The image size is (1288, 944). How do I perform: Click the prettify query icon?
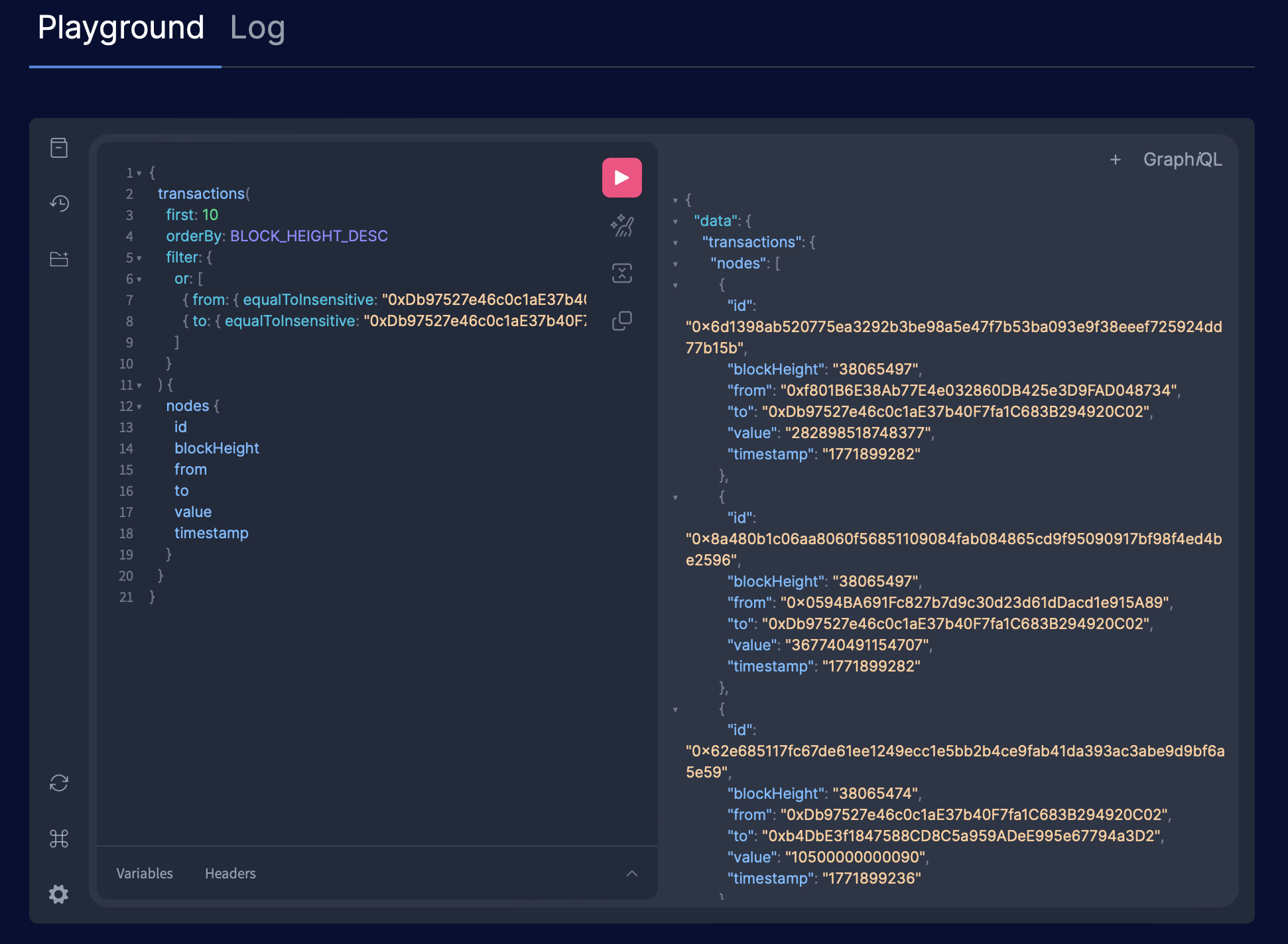tap(621, 225)
